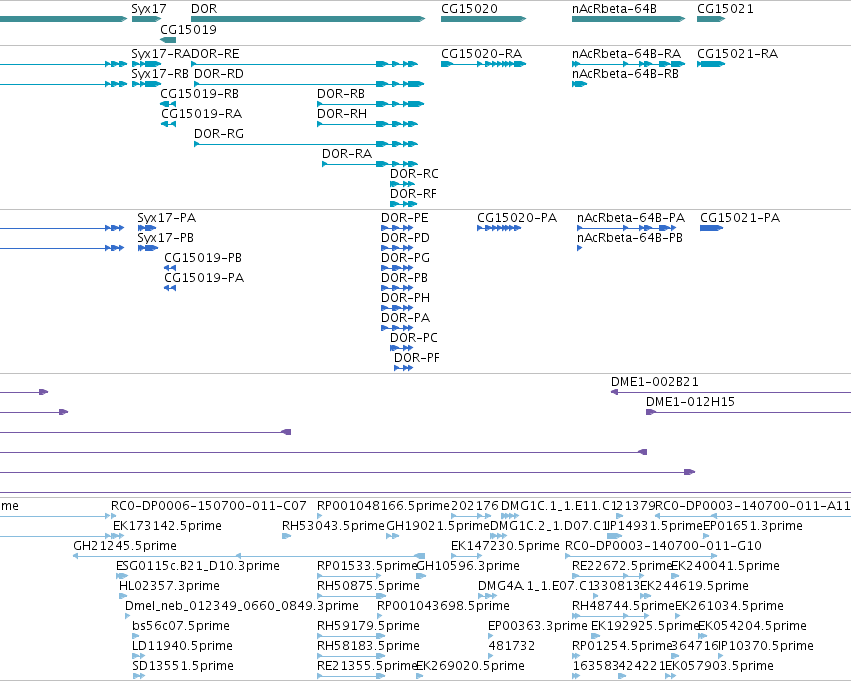The image size is (851, 681).
Task: Select protein DOR-PD
Action: 397,248
